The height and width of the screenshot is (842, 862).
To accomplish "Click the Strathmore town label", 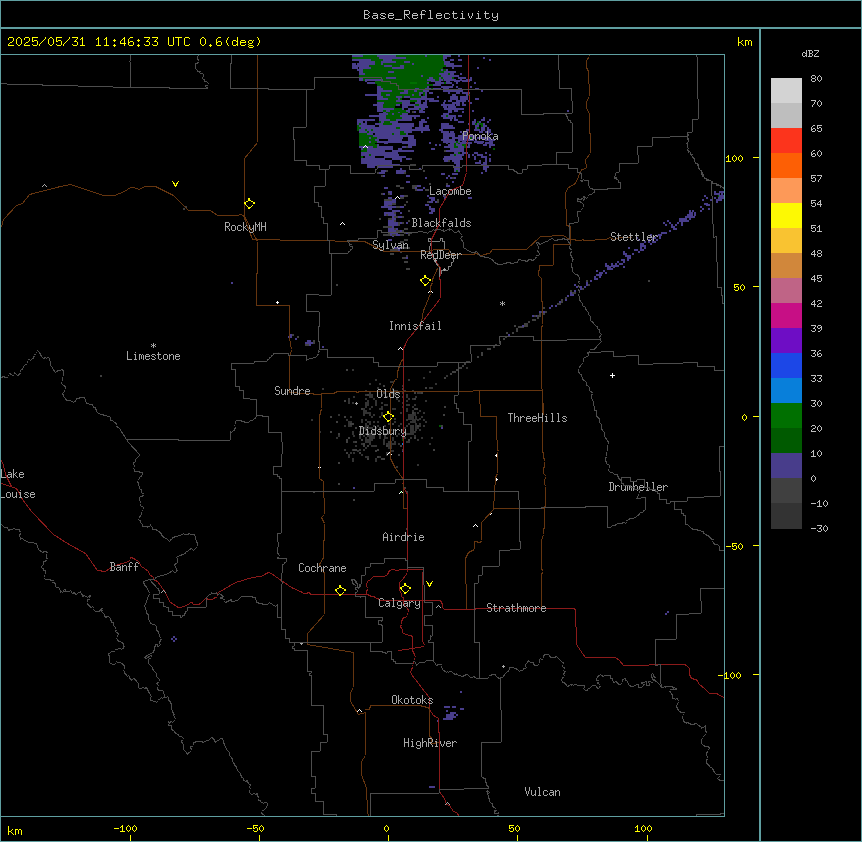I will tap(516, 608).
